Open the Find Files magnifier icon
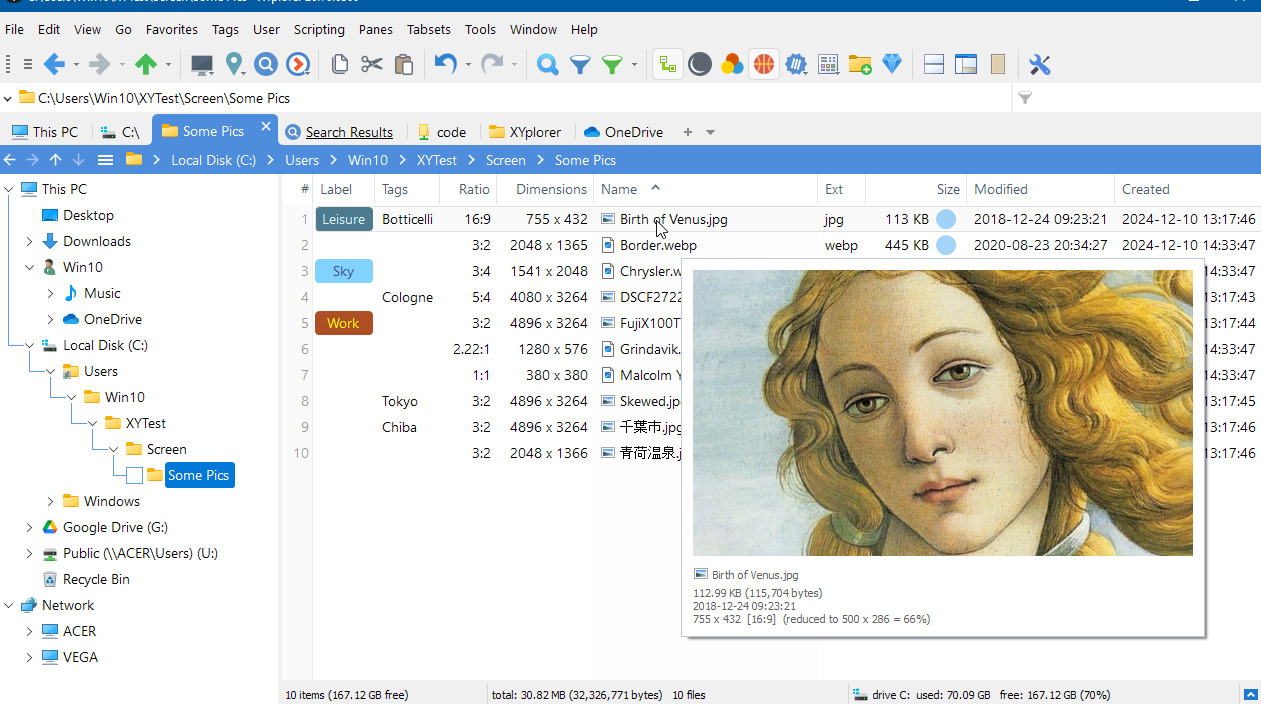This screenshot has height=704, width=1261. [547, 64]
